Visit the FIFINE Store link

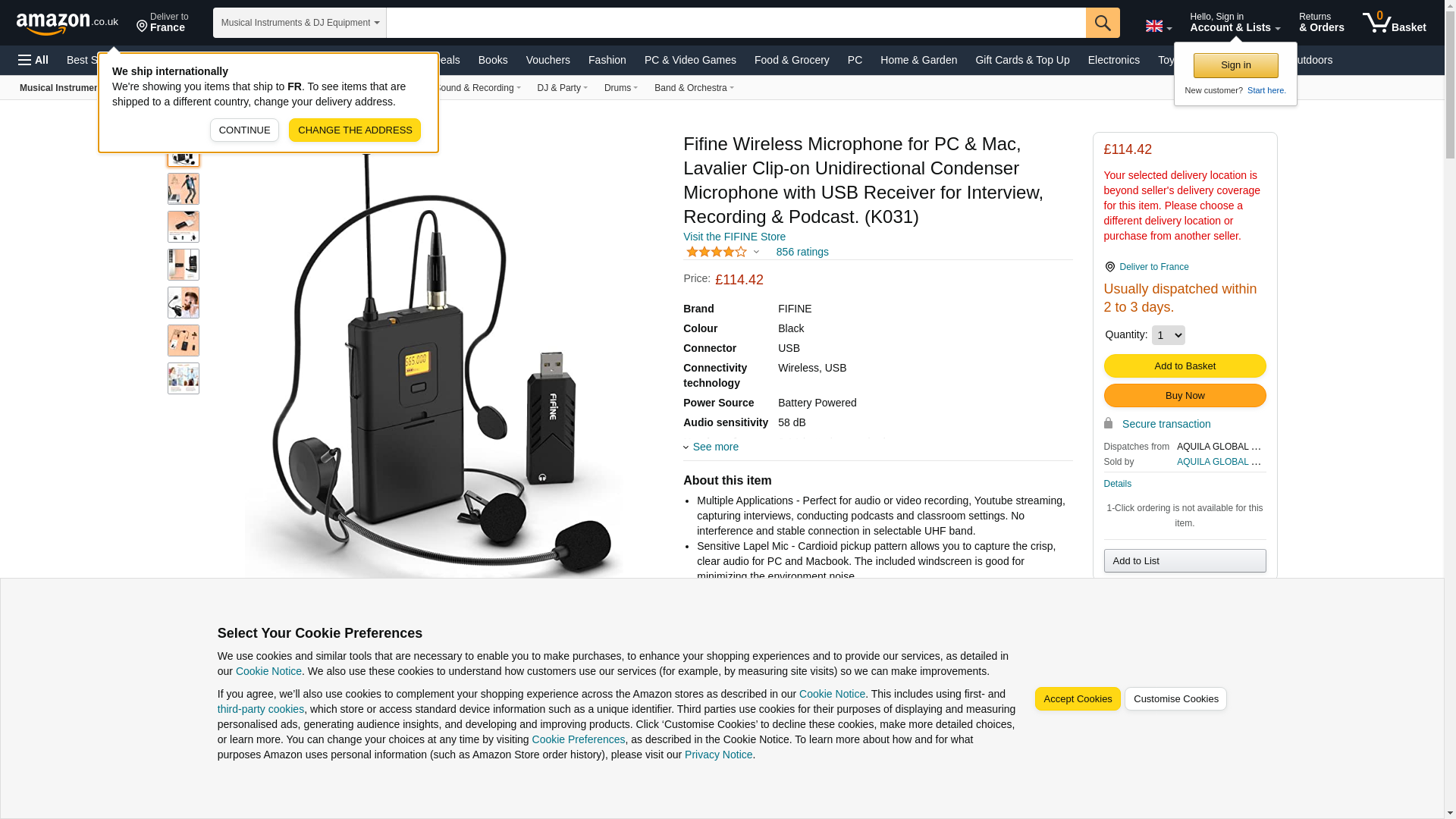734,237
